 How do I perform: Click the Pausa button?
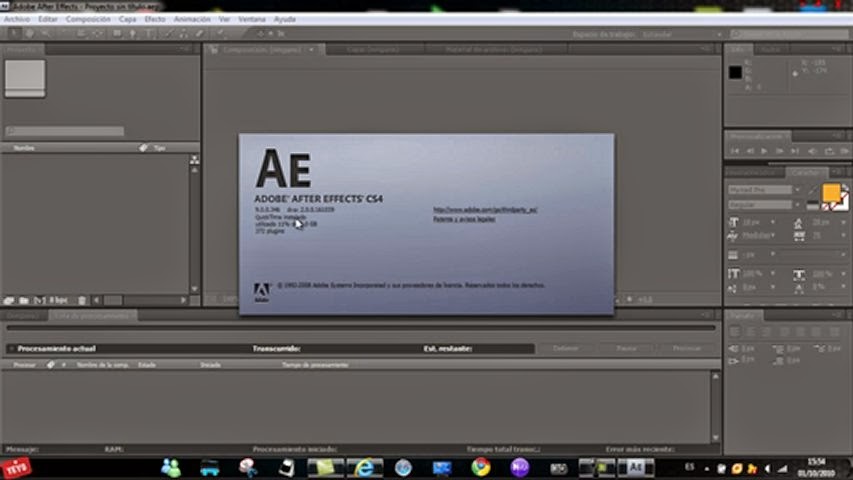point(626,348)
